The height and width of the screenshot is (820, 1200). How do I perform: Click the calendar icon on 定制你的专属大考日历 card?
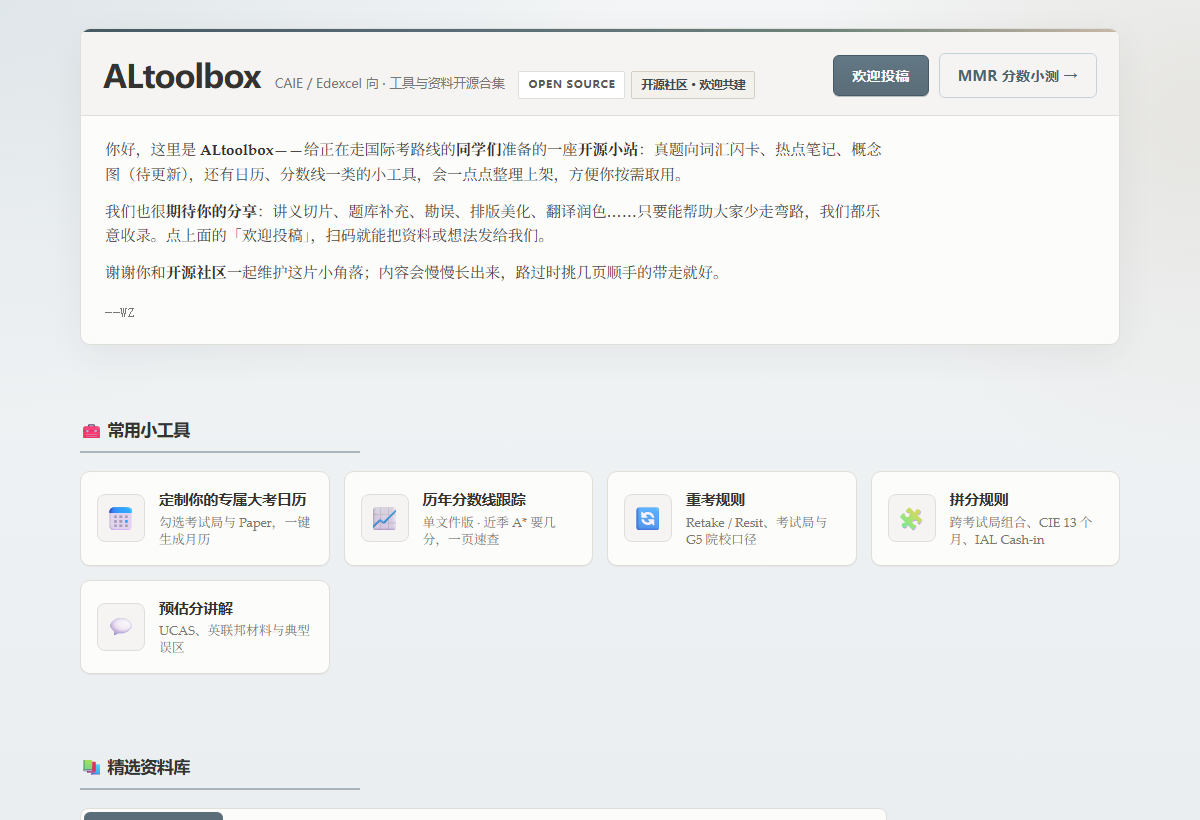coord(120,518)
